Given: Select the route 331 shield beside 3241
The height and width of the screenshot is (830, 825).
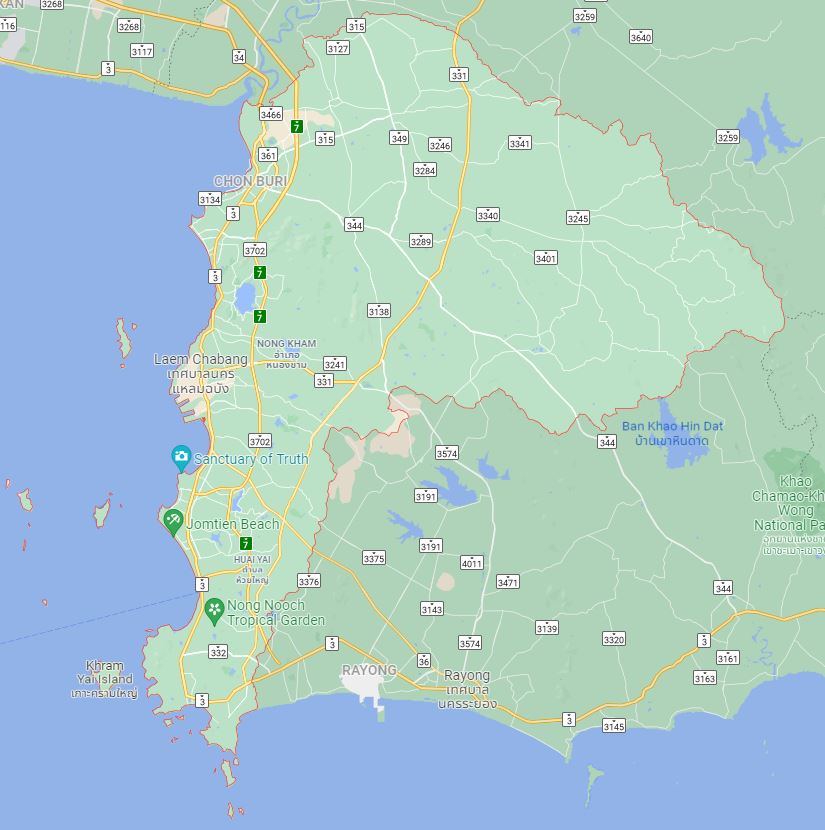Looking at the screenshot, I should pyautogui.click(x=324, y=381).
